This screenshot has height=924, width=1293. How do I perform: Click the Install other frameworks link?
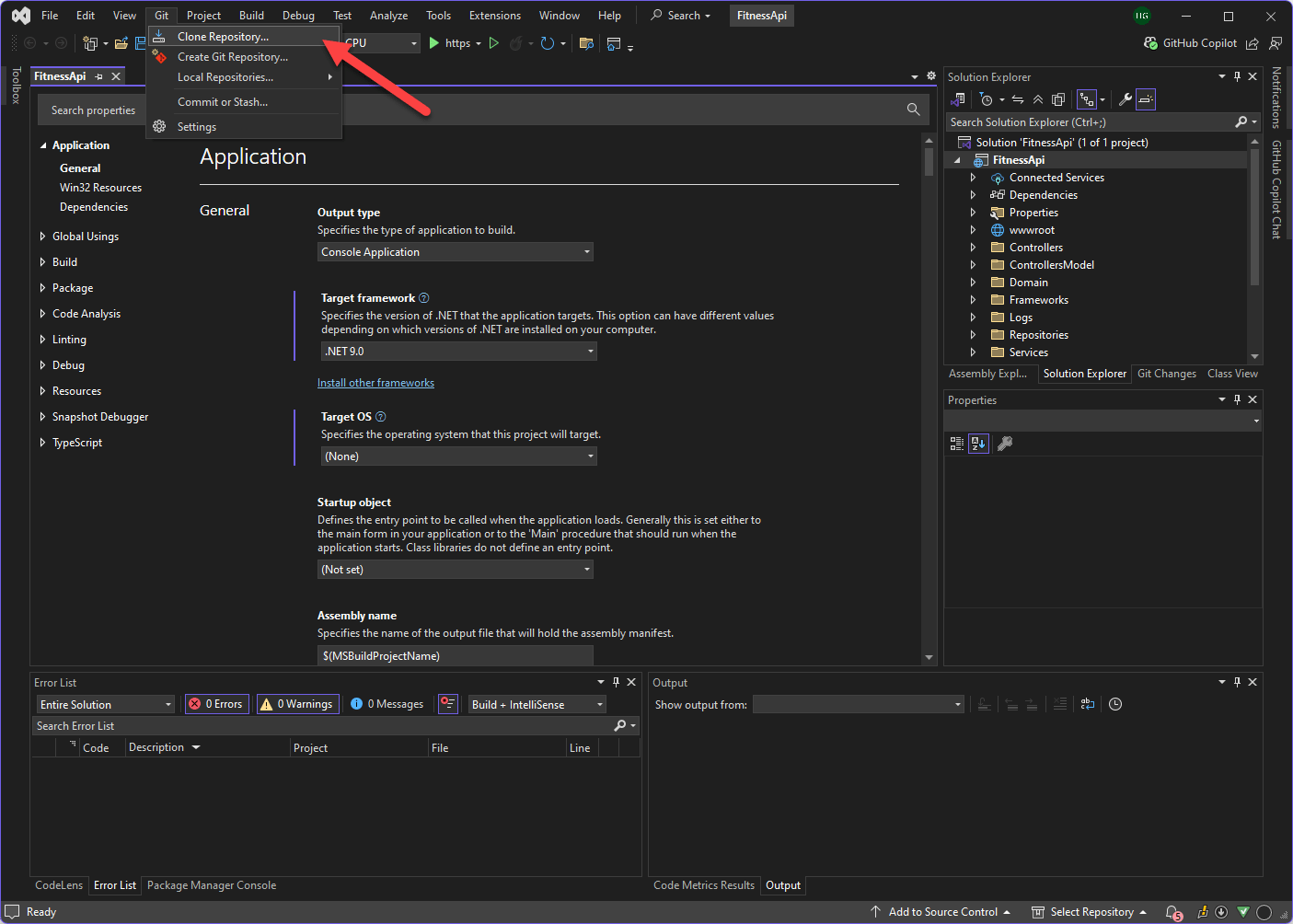(375, 382)
